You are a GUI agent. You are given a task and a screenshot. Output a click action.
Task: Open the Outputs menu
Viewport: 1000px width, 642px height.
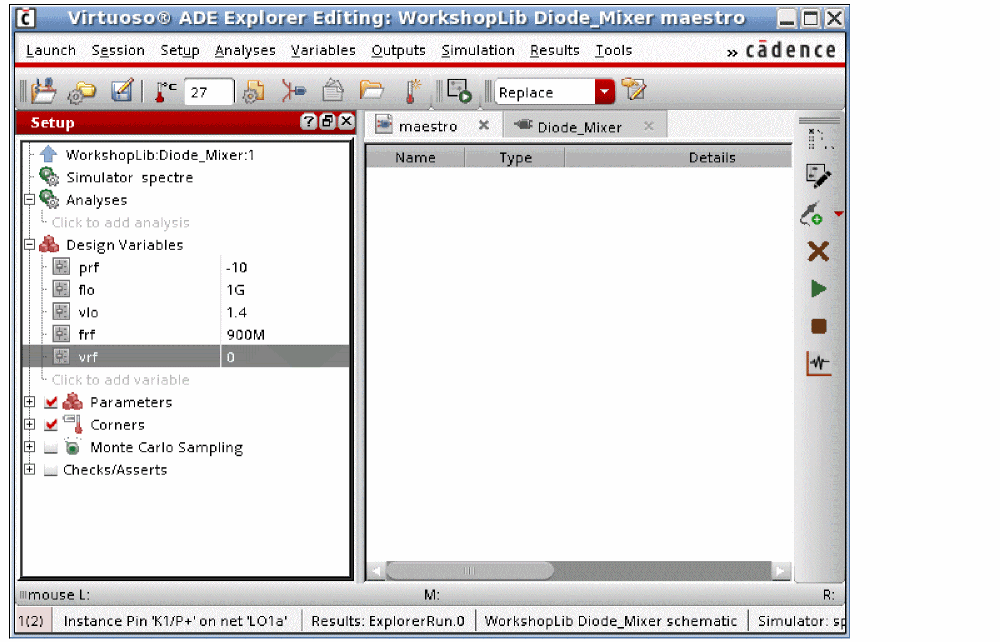pos(399,50)
